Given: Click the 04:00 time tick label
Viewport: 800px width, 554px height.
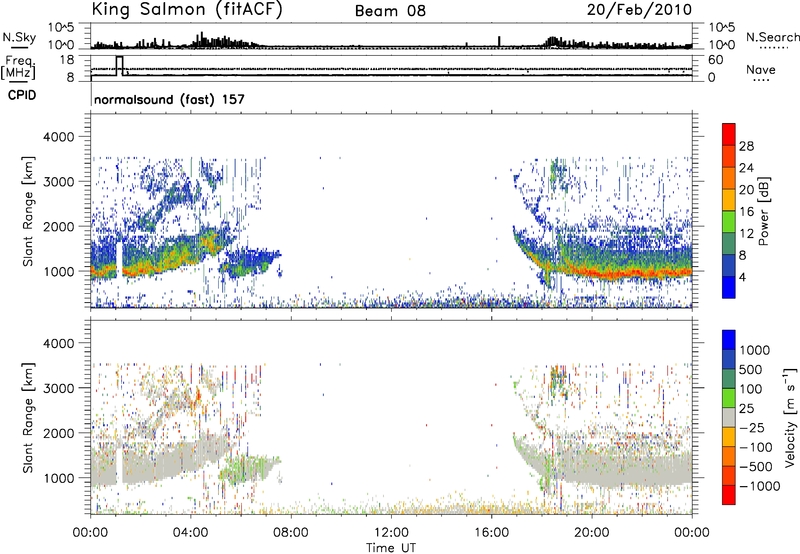Looking at the screenshot, I should [x=191, y=533].
